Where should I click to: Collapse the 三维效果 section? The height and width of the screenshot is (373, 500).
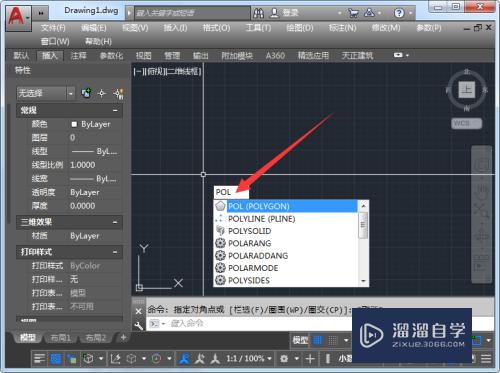pos(115,222)
